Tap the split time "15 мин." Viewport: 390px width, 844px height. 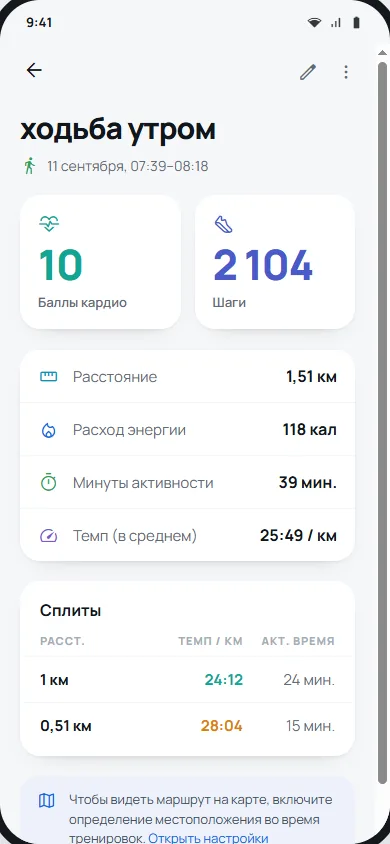(310, 726)
